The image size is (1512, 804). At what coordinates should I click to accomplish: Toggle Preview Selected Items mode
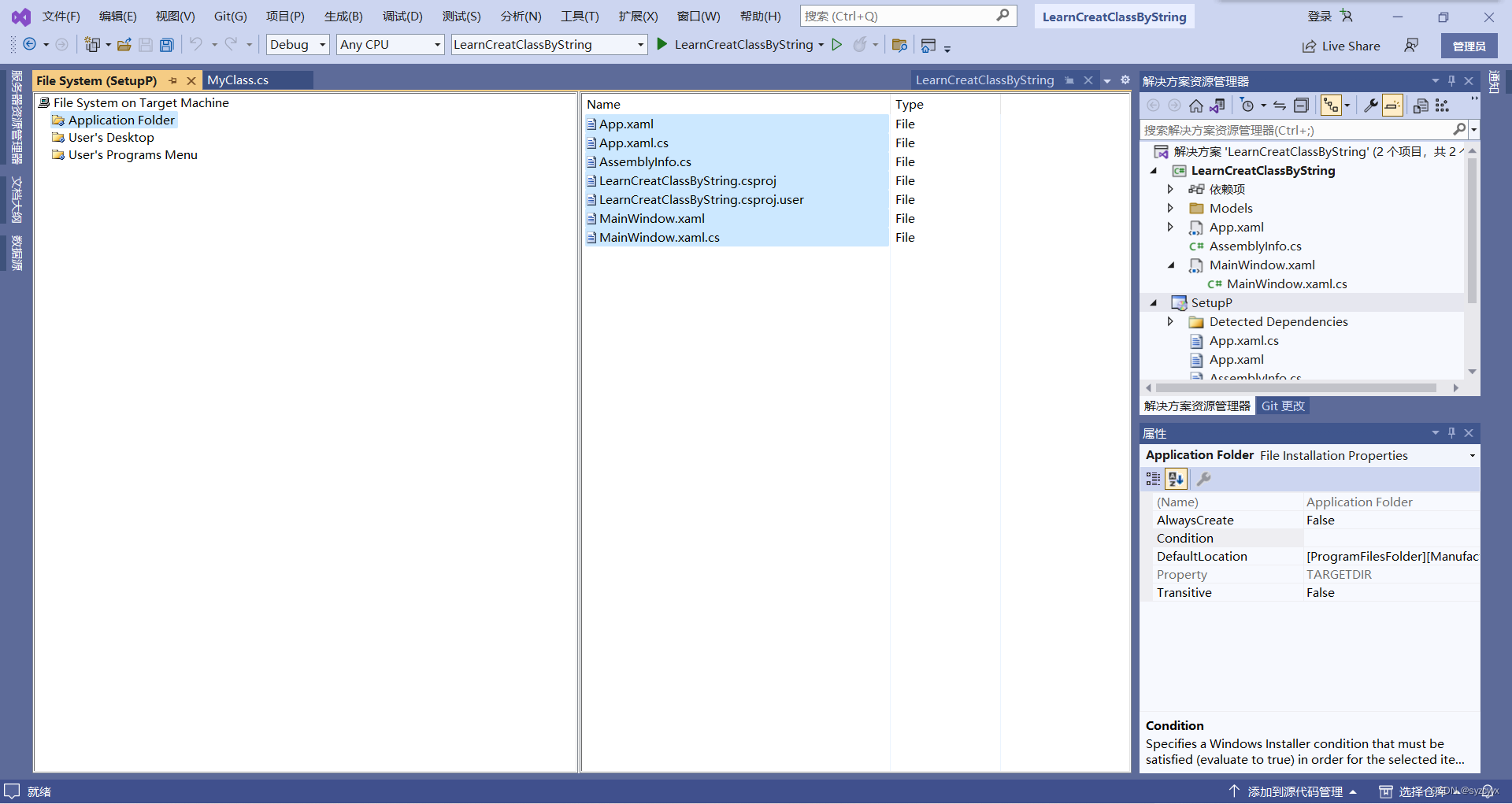pos(1392,105)
